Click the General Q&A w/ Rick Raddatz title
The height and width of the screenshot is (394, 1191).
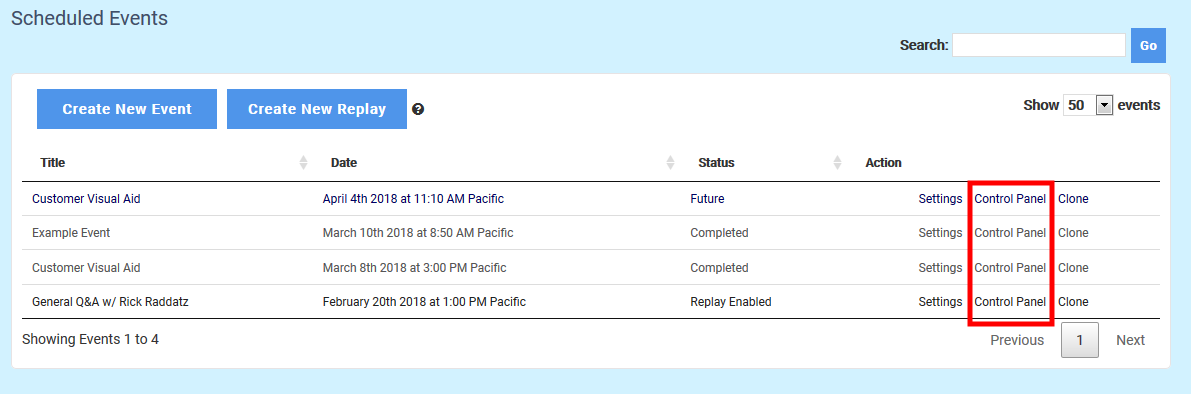[x=110, y=301]
